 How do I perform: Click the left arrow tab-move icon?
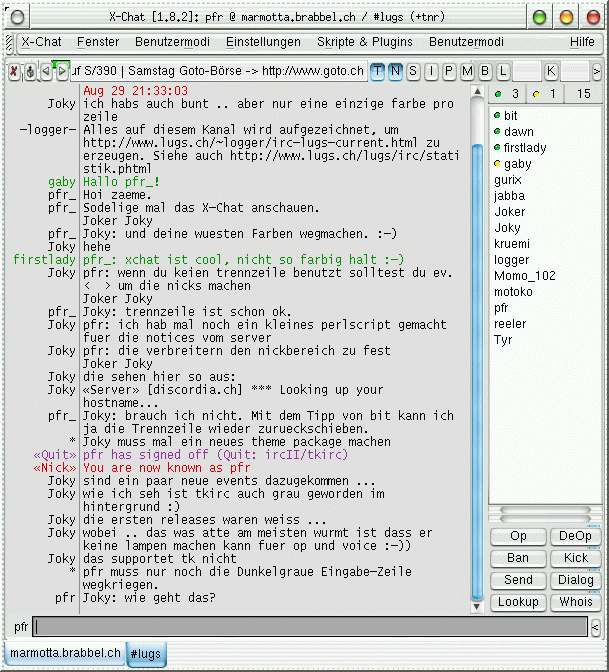pos(46,71)
